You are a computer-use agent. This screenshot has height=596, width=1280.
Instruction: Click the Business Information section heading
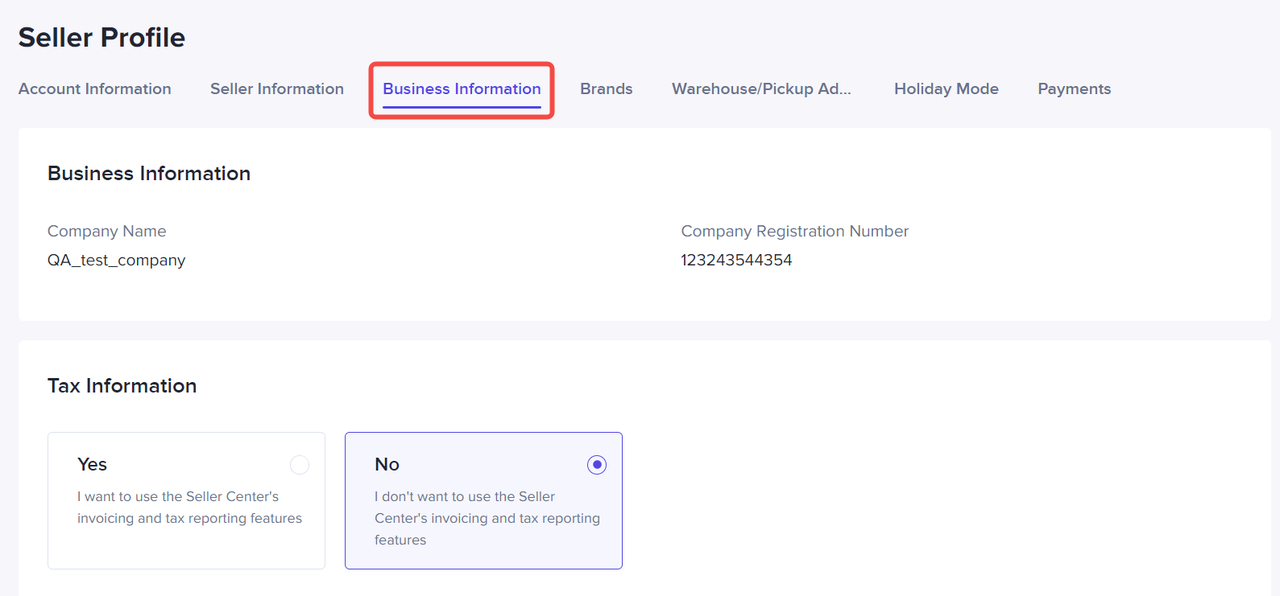(x=149, y=173)
